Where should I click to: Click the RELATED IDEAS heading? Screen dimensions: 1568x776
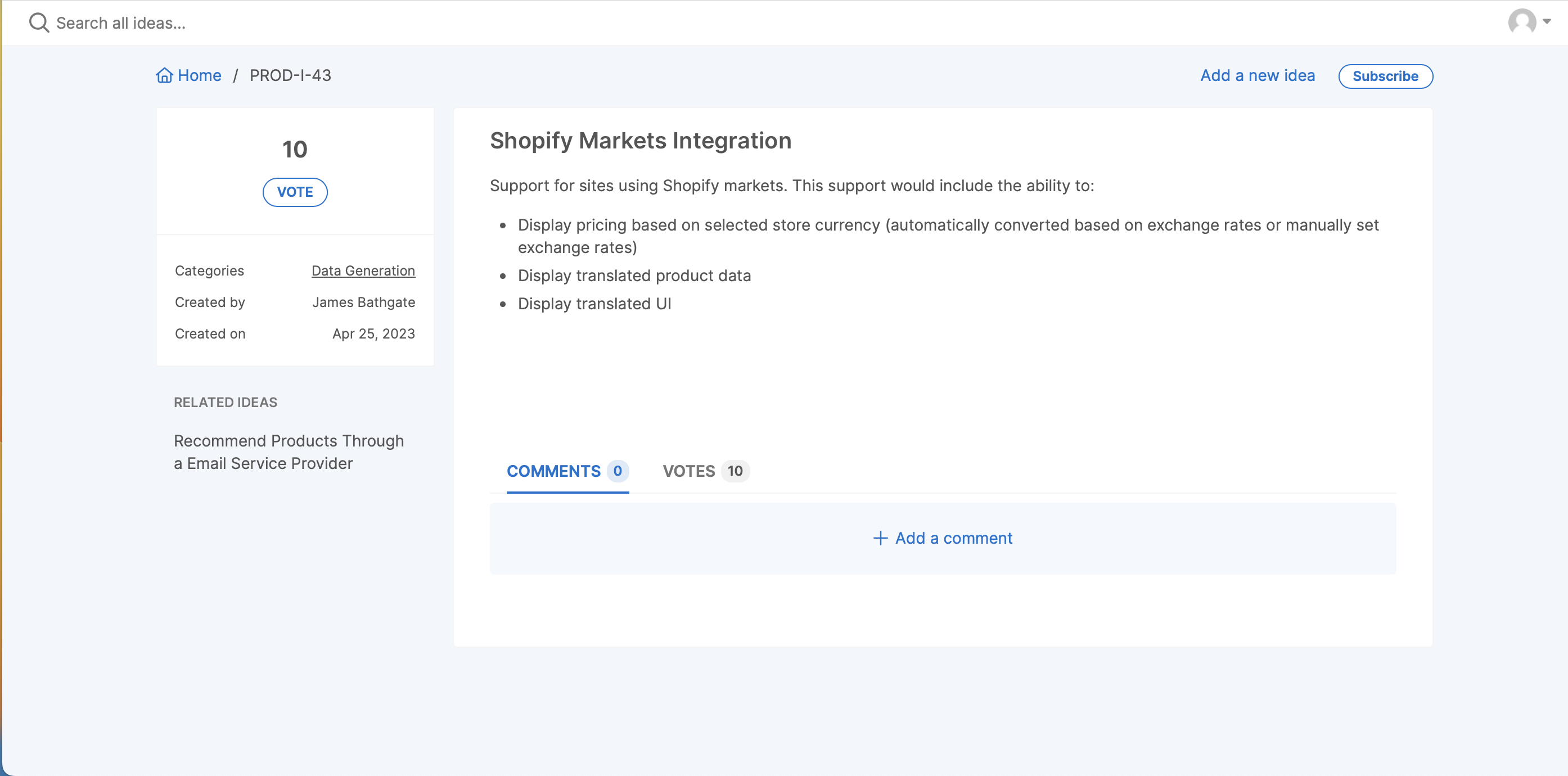226,402
